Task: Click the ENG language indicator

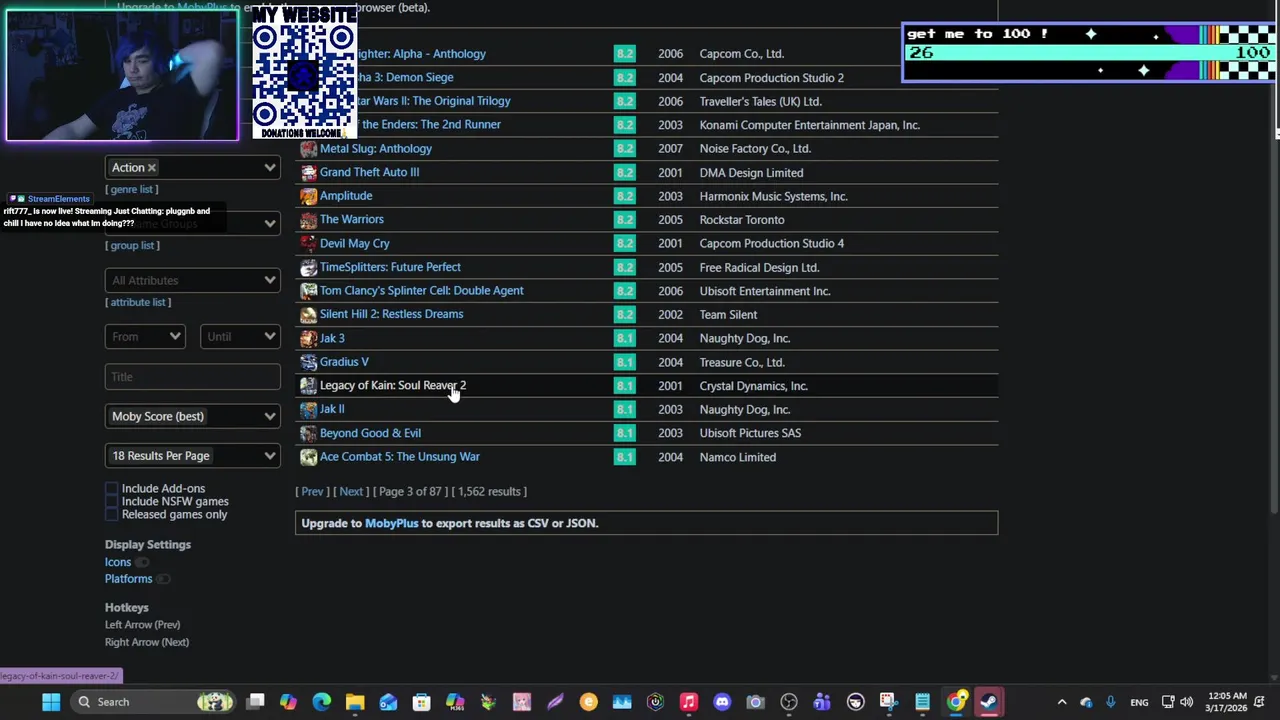Action: tap(1139, 702)
